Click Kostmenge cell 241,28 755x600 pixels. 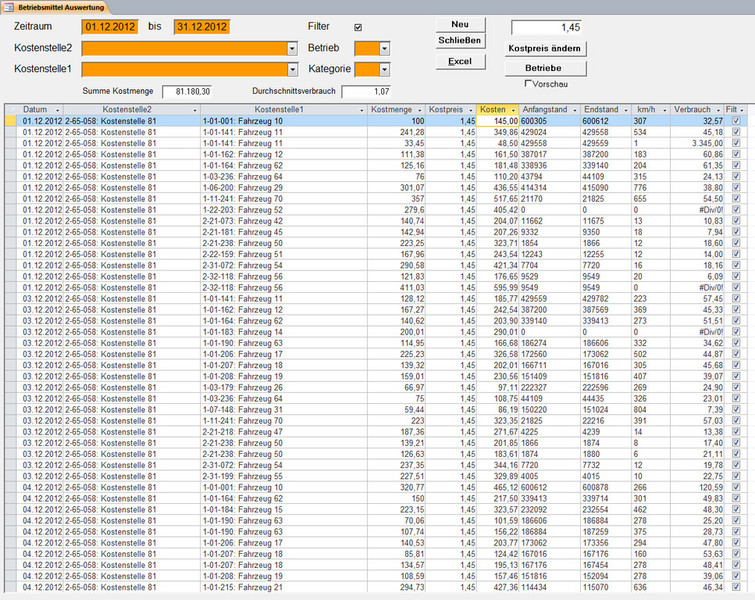(396, 132)
